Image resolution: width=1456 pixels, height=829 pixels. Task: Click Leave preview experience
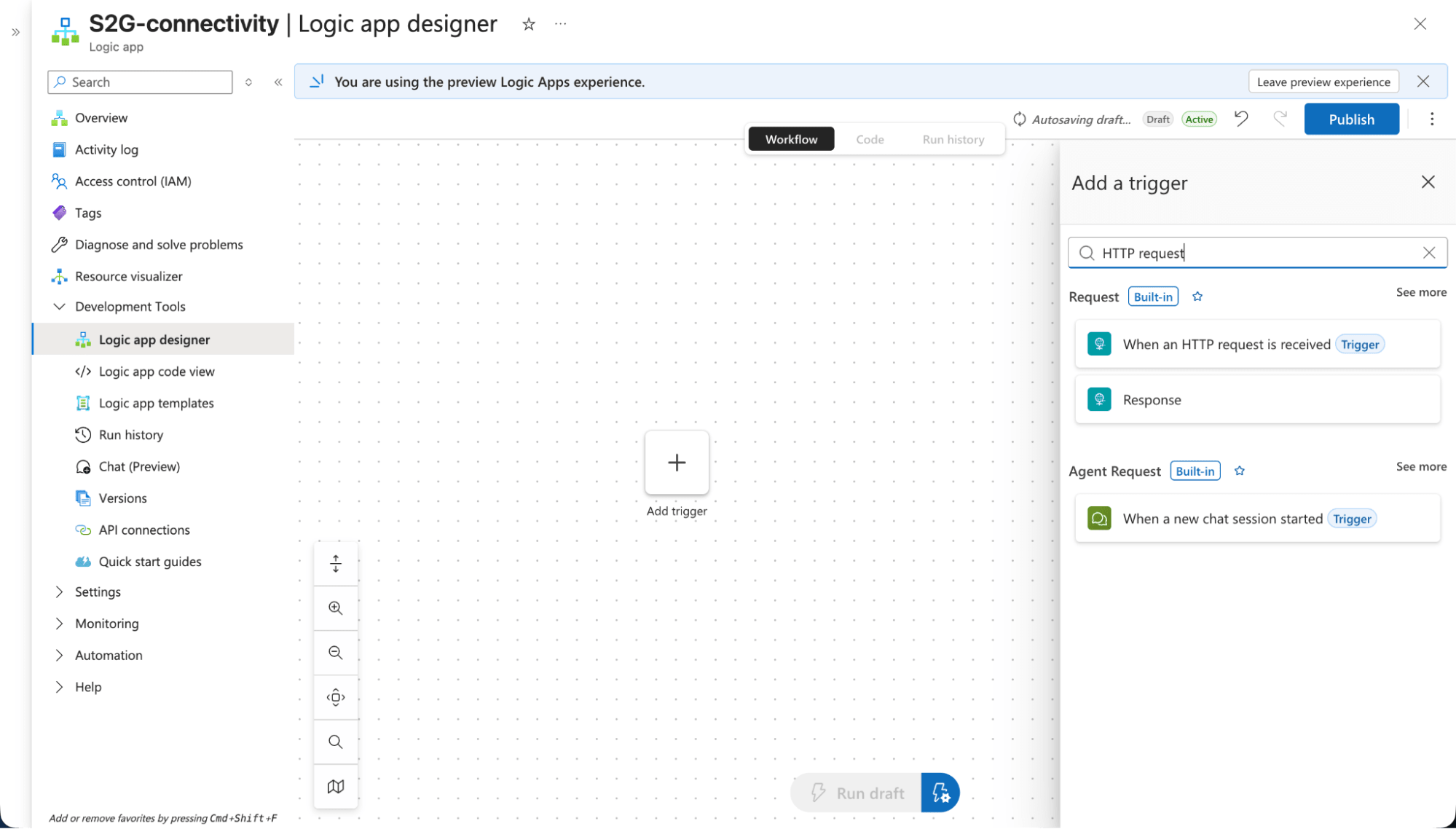[x=1323, y=82]
